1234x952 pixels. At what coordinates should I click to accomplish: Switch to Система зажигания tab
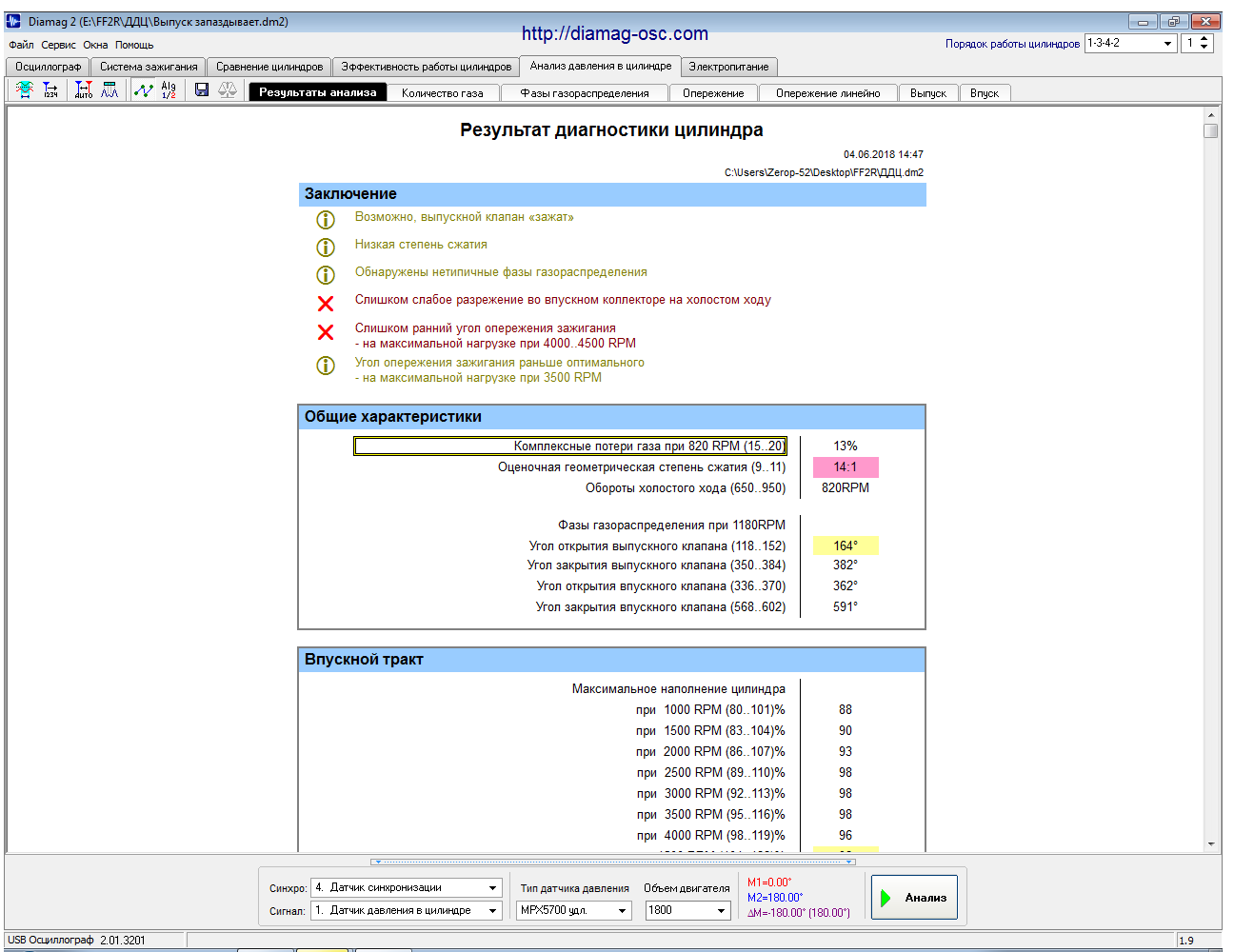click(149, 67)
